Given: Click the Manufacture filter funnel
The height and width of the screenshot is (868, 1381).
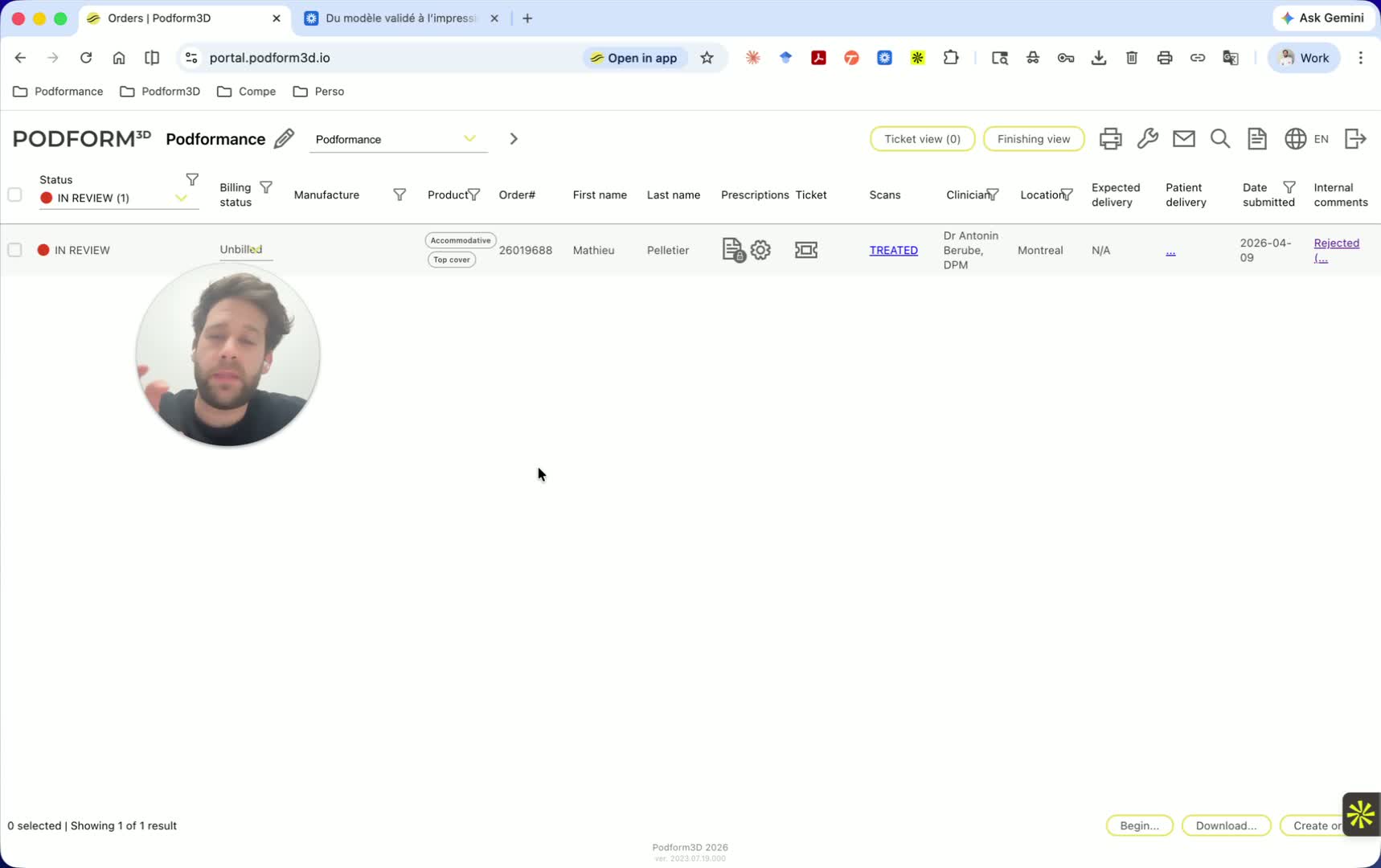Looking at the screenshot, I should coord(400,194).
